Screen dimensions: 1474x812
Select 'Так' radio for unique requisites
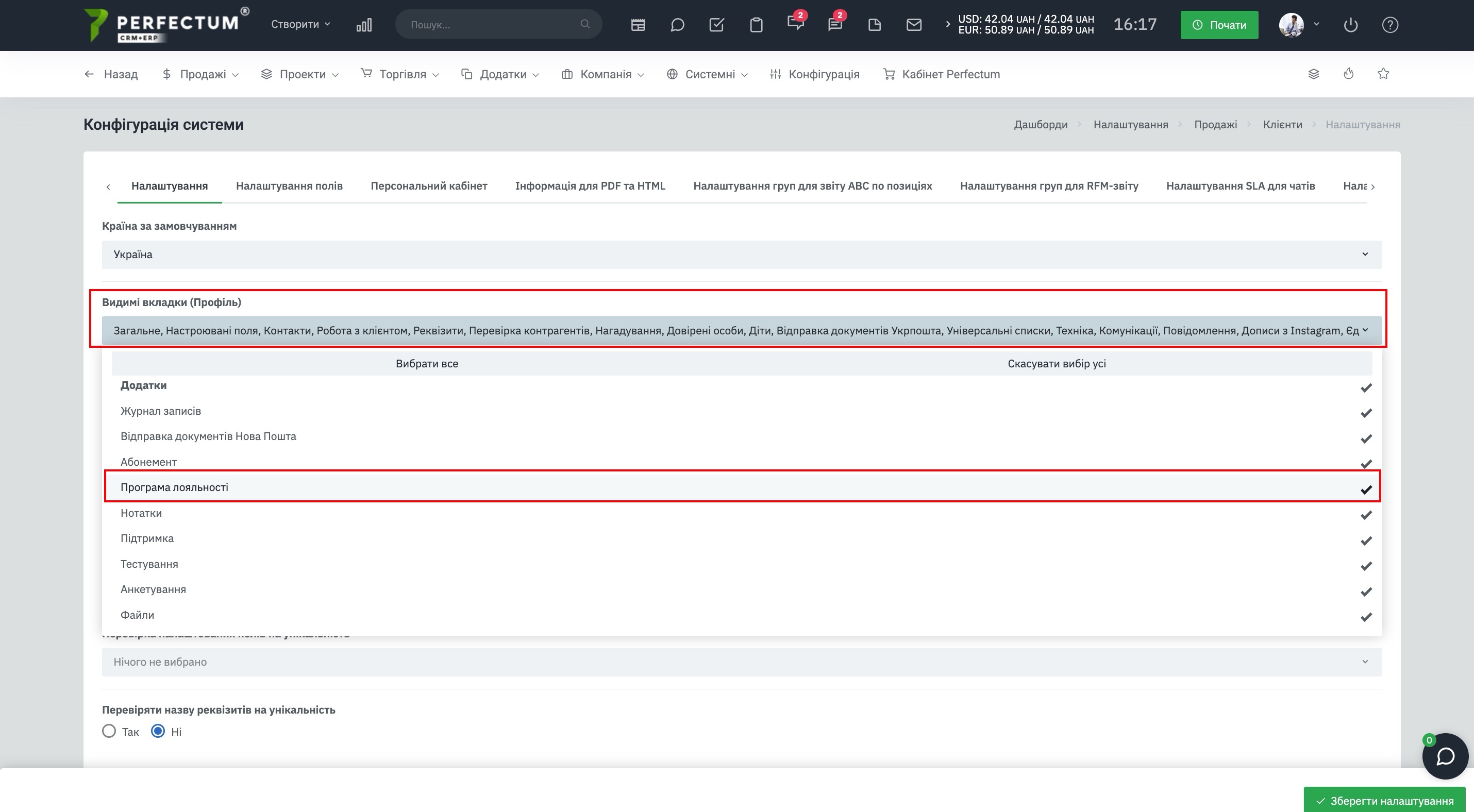(109, 732)
